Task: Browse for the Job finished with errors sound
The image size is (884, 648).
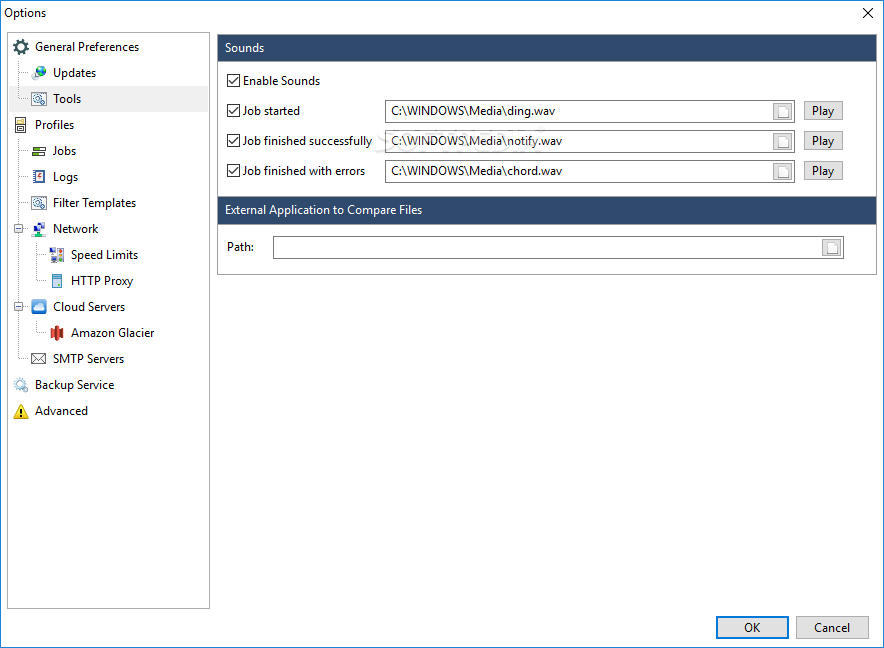Action: click(x=783, y=171)
